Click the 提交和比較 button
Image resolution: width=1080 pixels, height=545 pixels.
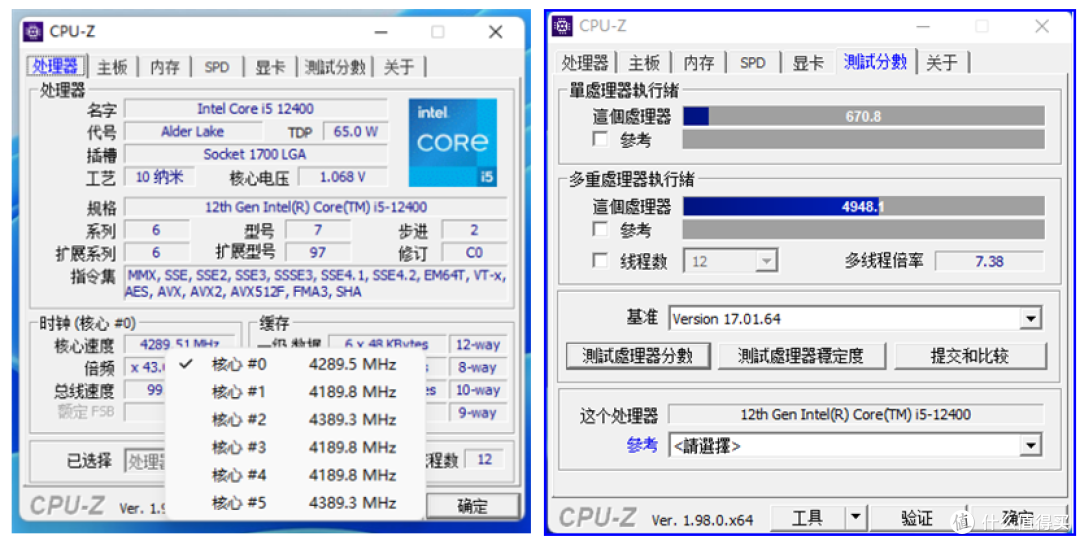point(969,356)
